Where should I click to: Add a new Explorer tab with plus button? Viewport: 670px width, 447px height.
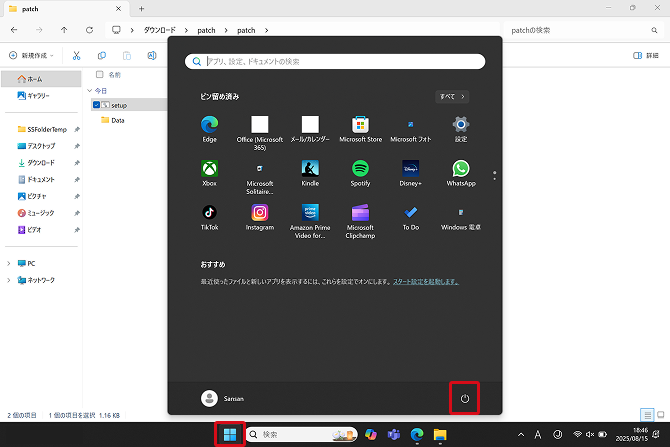141,9
